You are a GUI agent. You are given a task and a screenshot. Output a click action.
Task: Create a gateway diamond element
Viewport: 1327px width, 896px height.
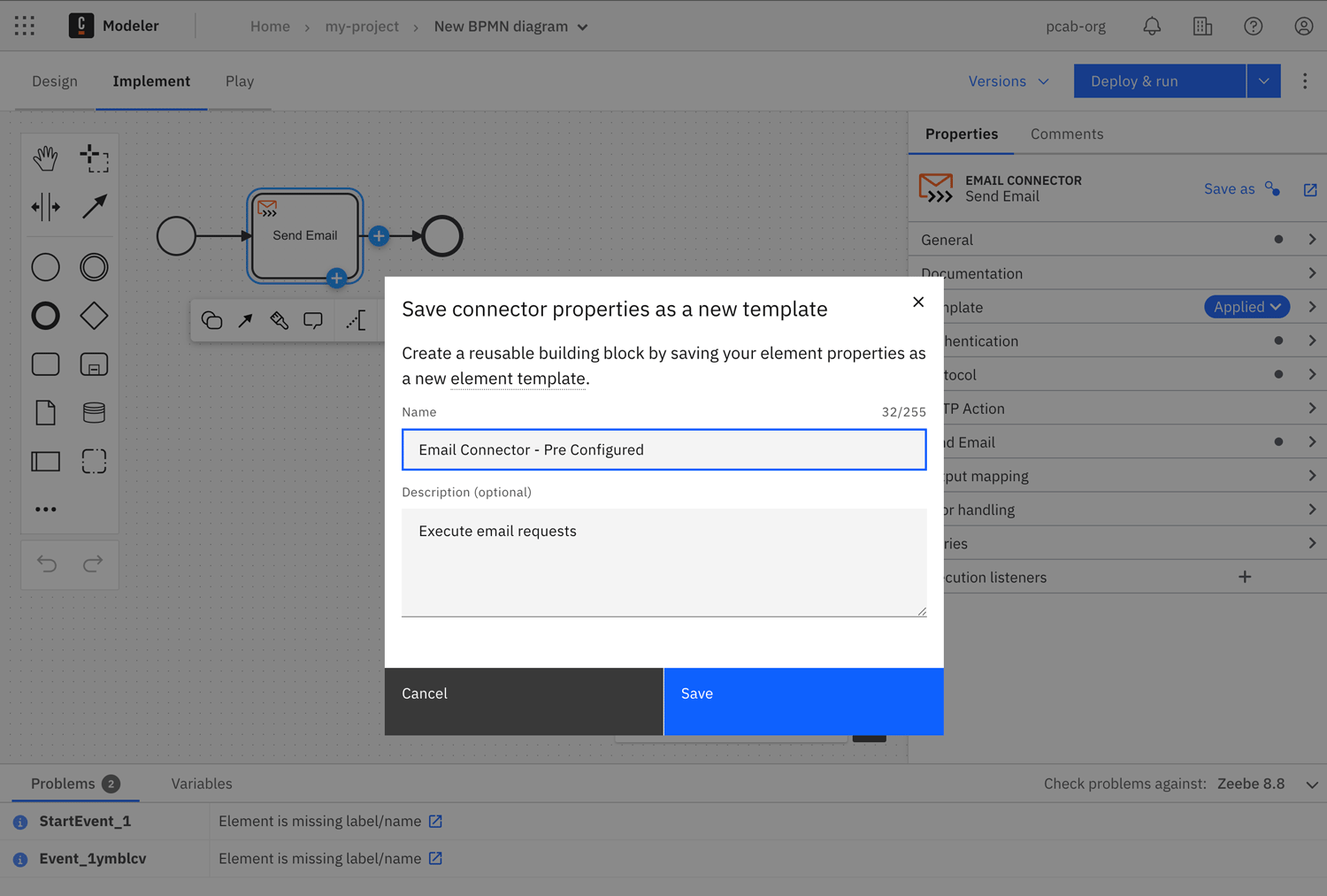click(x=94, y=316)
